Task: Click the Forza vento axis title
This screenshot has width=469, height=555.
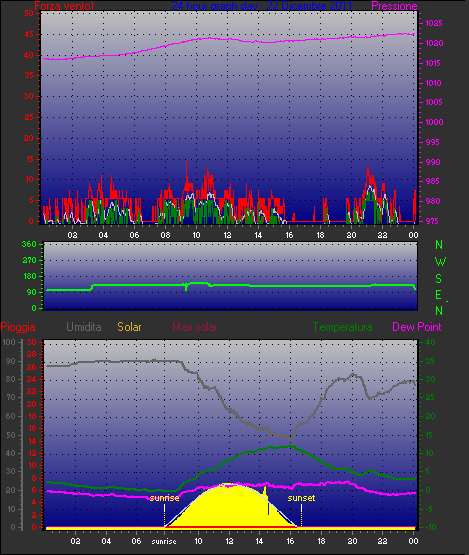Action: click(64, 6)
